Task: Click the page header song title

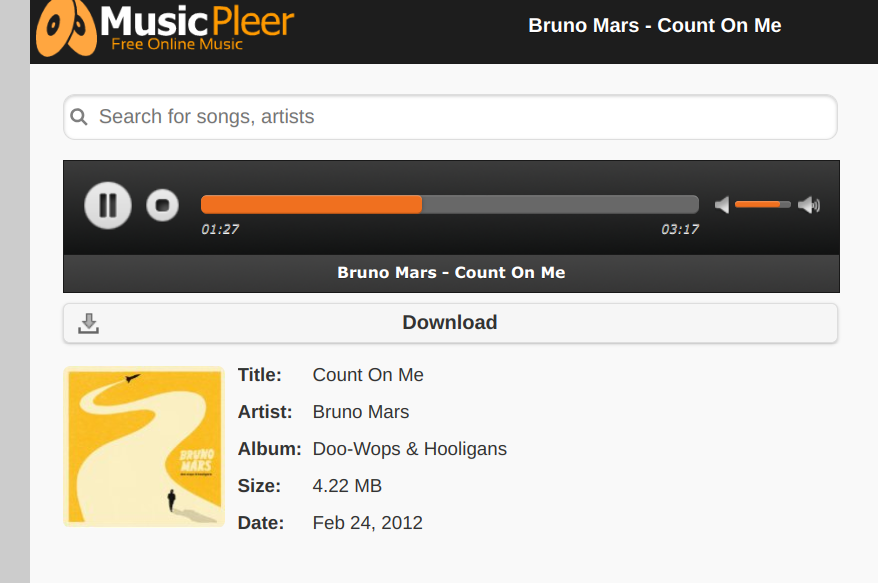Action: [654, 26]
